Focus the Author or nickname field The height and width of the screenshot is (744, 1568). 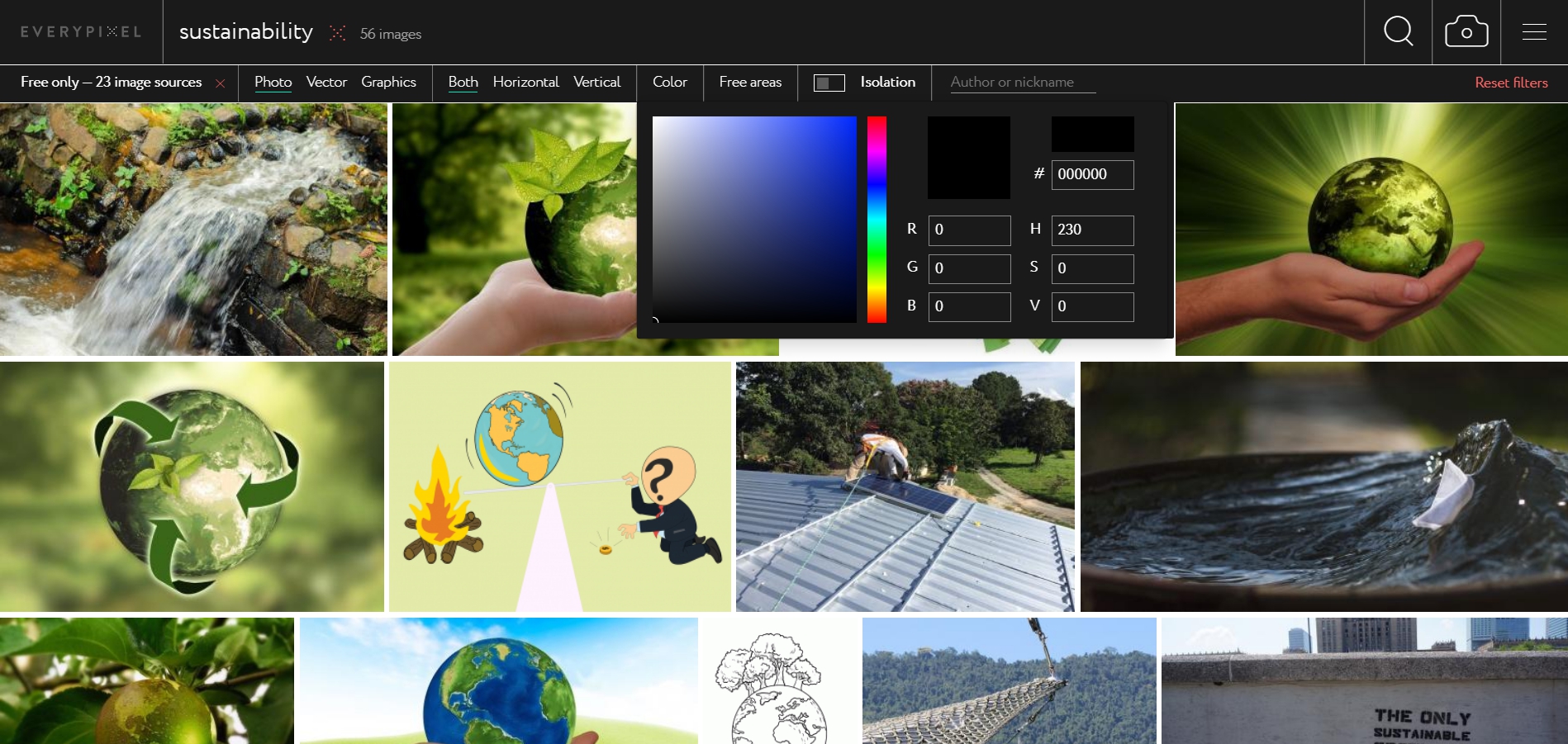[x=1022, y=83]
